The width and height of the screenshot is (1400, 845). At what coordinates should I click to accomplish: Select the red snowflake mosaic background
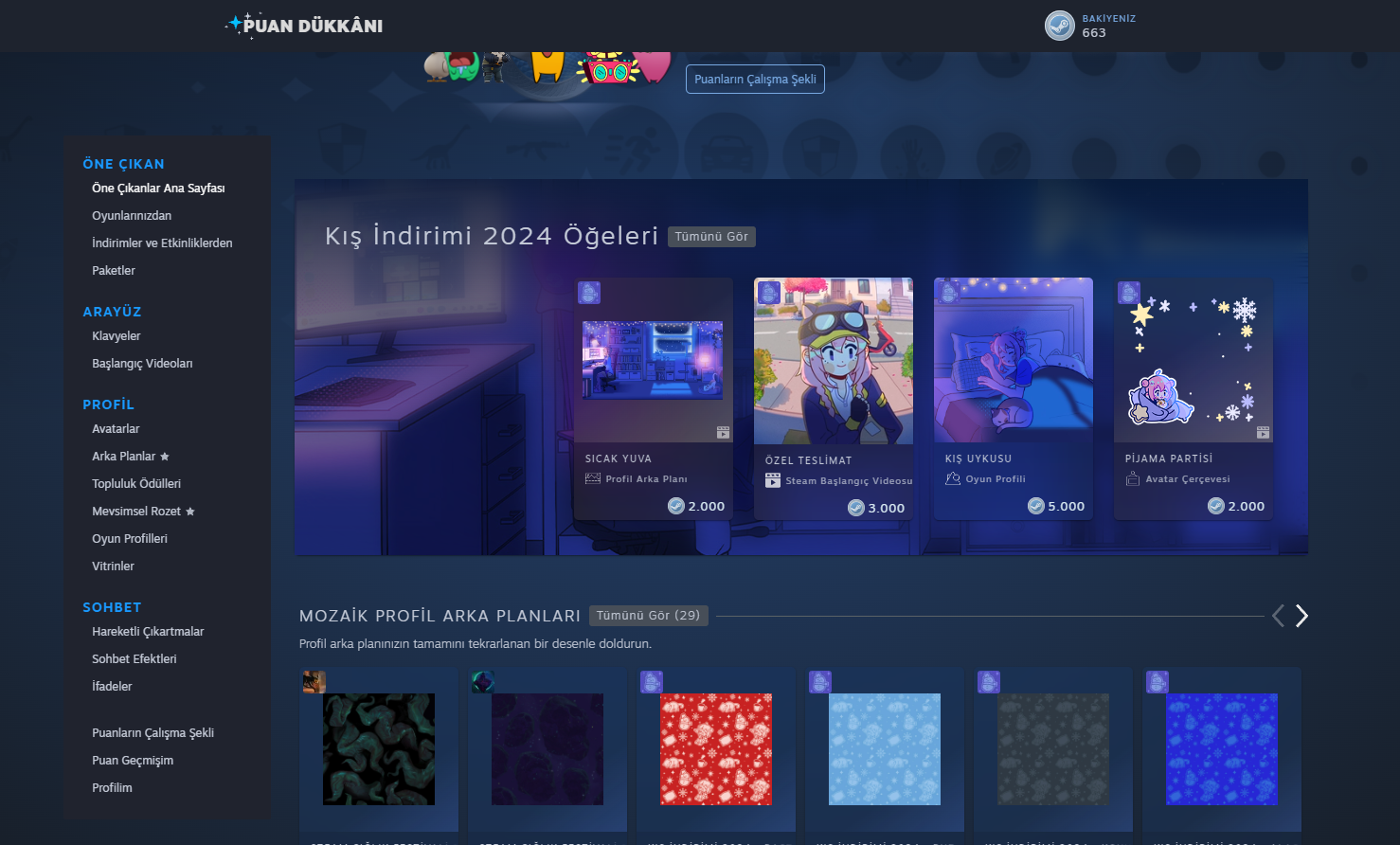click(x=716, y=749)
